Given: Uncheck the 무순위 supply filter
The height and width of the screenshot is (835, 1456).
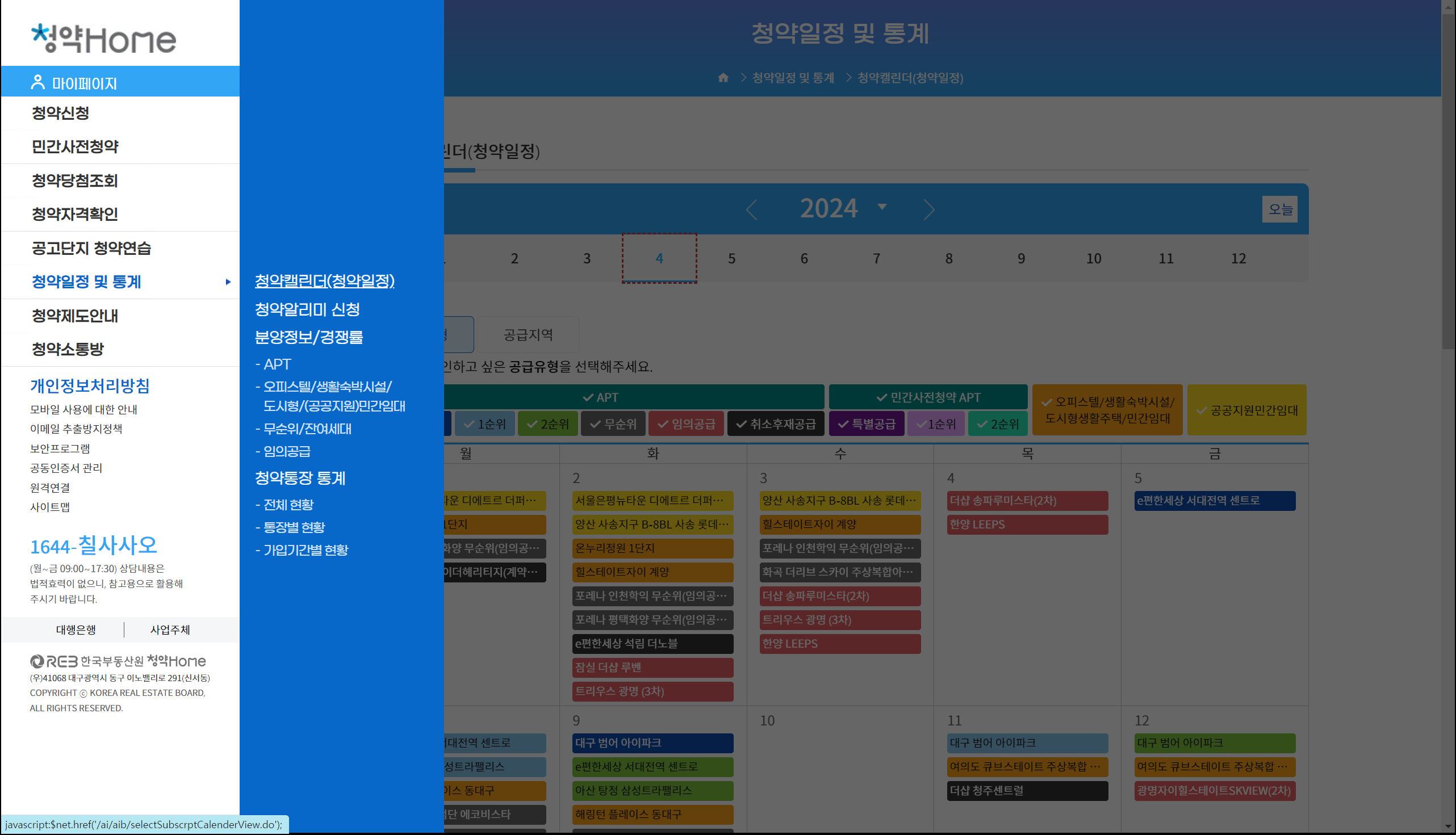Looking at the screenshot, I should click(613, 424).
